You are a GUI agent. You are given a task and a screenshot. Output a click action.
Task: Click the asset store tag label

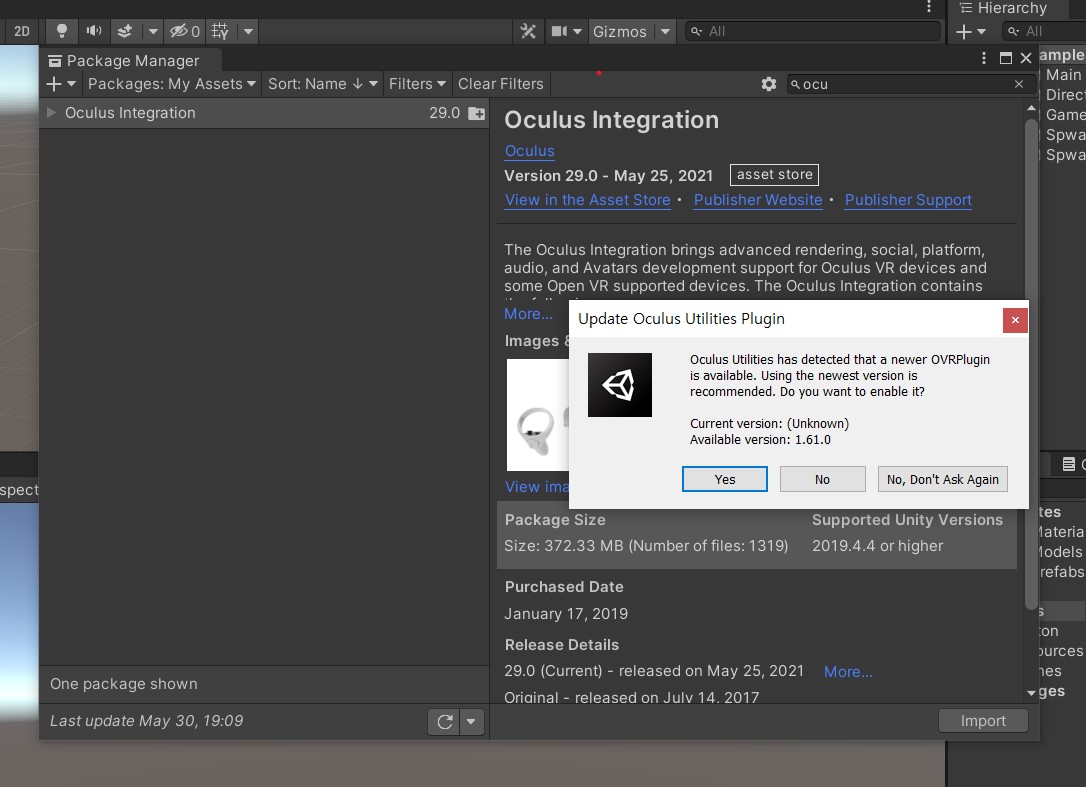pyautogui.click(x=774, y=175)
